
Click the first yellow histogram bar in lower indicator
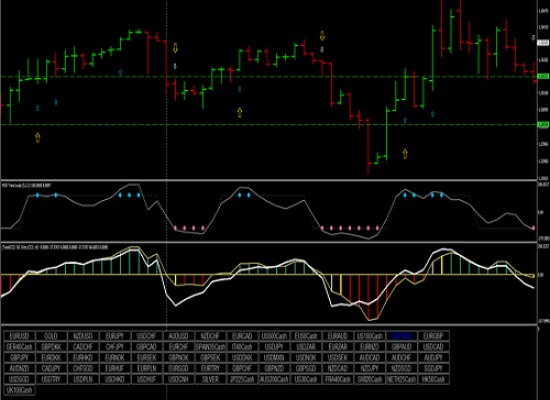pos(175,280)
